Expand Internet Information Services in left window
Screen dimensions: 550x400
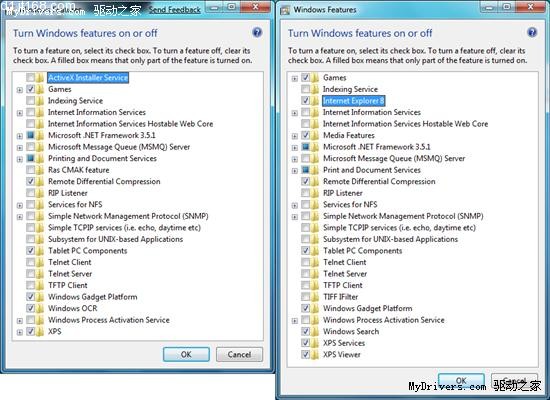click(x=20, y=113)
